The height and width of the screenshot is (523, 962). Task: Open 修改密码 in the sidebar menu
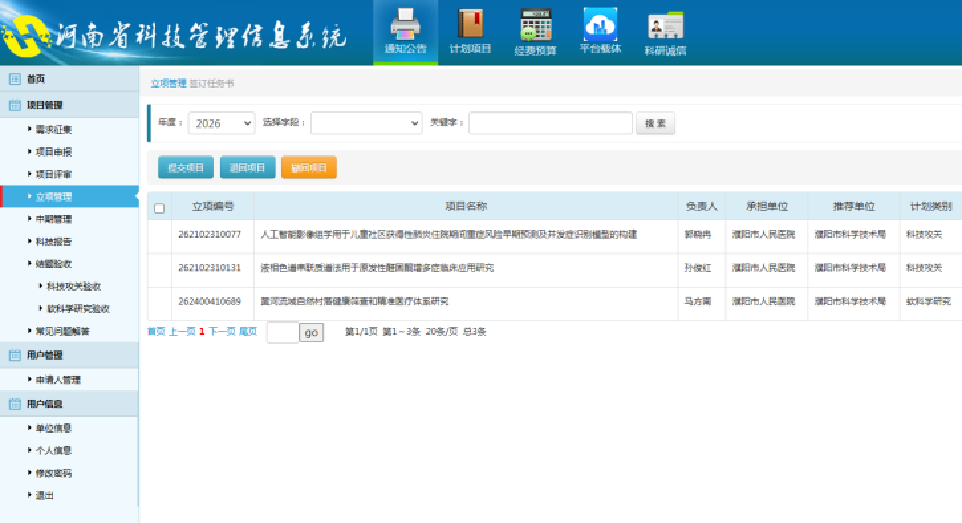point(54,473)
